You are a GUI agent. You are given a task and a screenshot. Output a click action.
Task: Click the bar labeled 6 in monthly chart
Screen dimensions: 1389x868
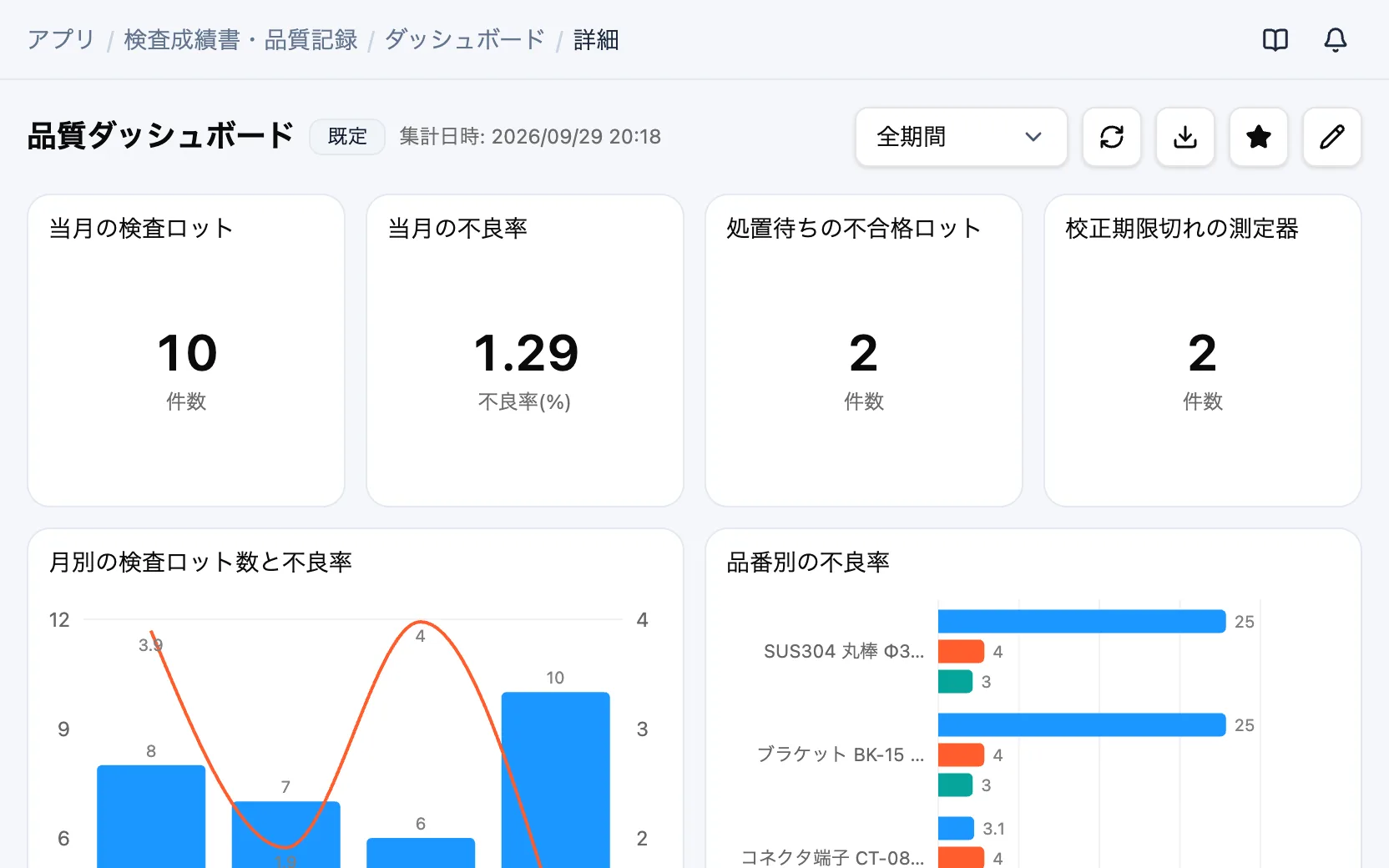421,853
